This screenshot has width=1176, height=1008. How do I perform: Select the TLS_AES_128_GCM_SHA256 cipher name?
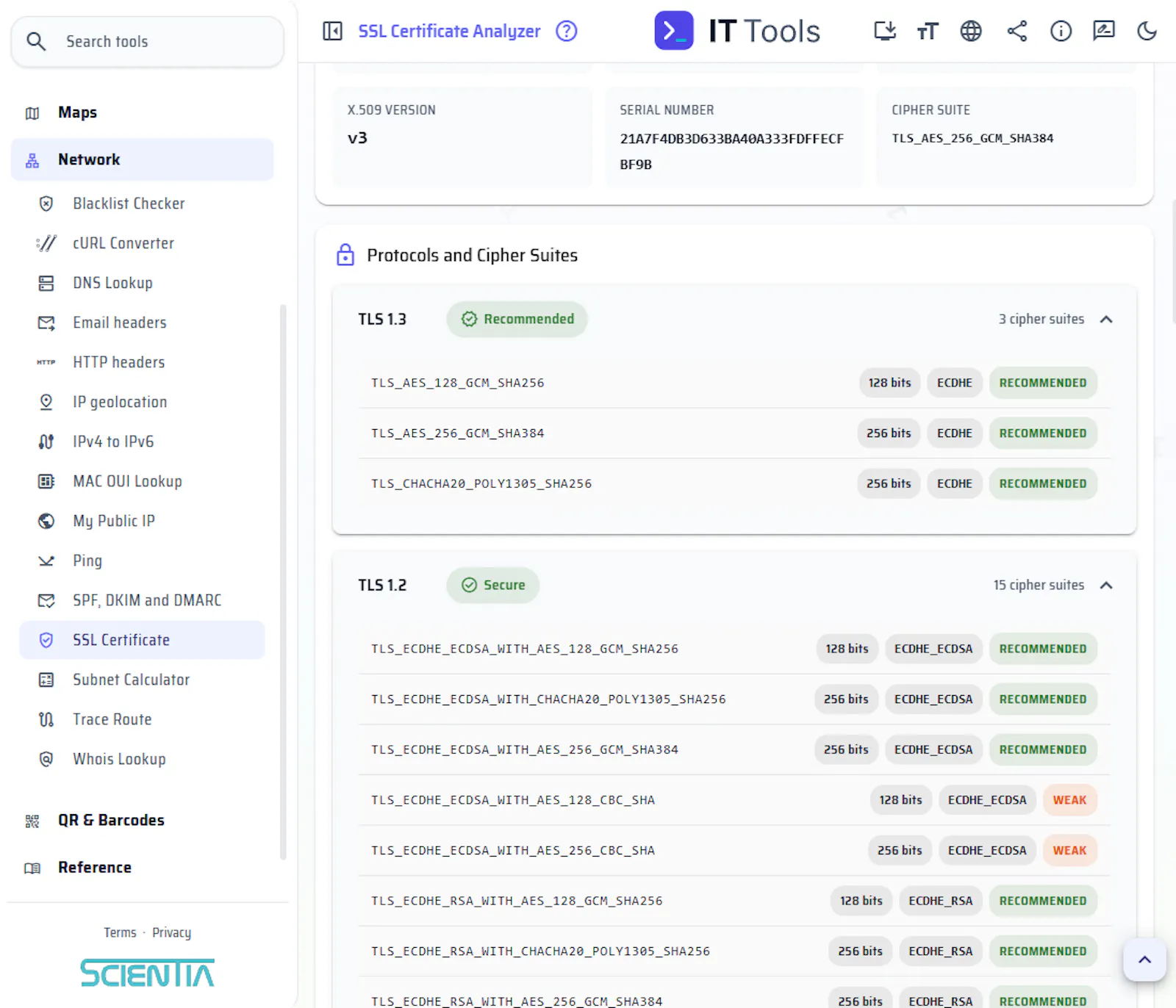point(457,383)
